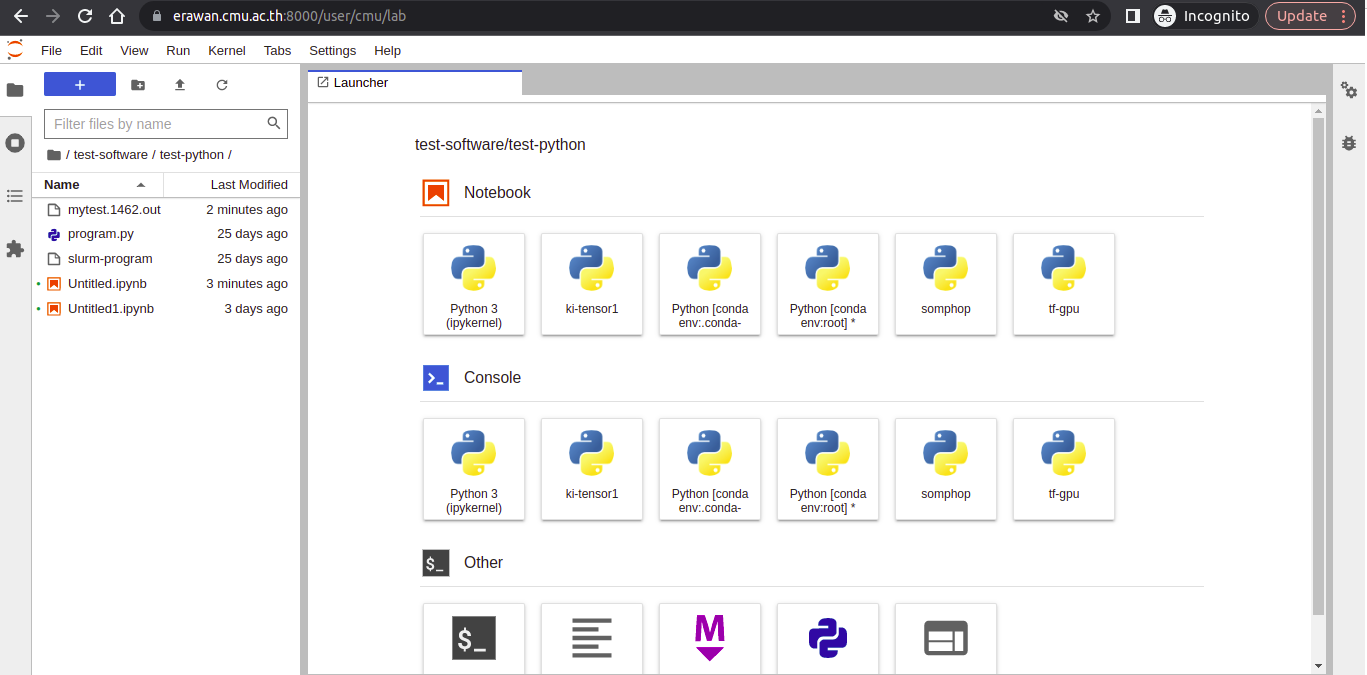1367x675 pixels.
Task: Open Contextual Help card
Action: pos(946,638)
